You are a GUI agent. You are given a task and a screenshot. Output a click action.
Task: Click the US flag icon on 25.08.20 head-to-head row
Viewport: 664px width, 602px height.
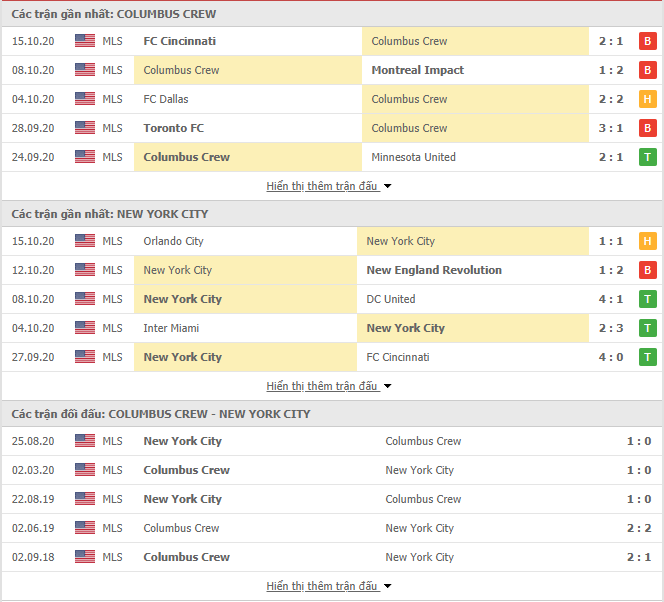[x=85, y=441]
